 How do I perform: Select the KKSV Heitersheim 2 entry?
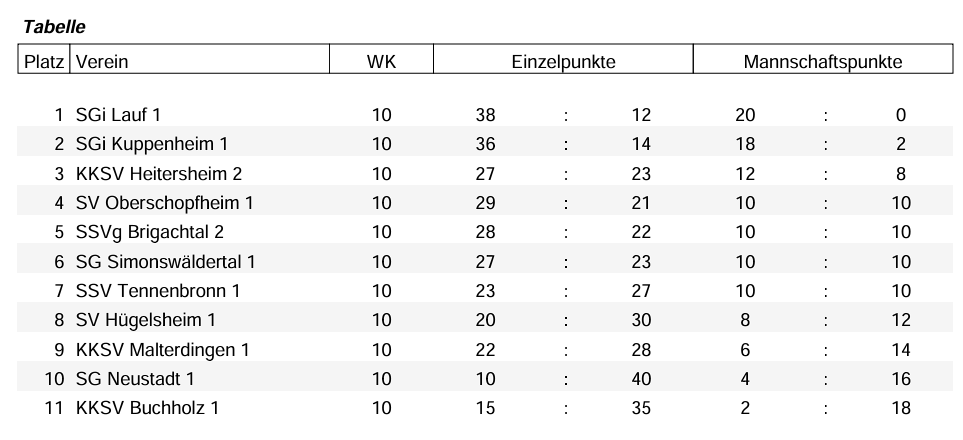pos(158,174)
